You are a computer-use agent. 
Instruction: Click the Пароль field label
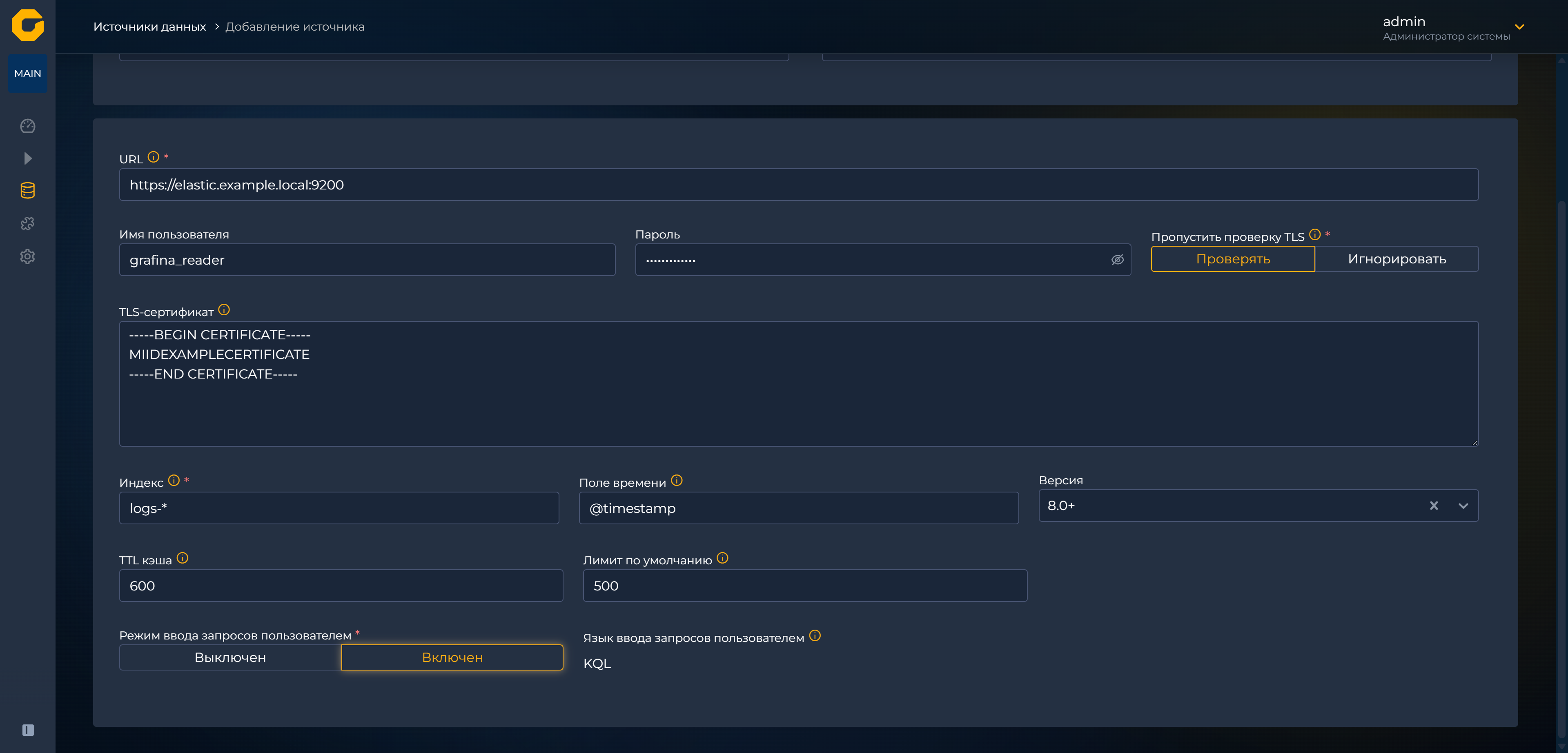click(x=657, y=234)
